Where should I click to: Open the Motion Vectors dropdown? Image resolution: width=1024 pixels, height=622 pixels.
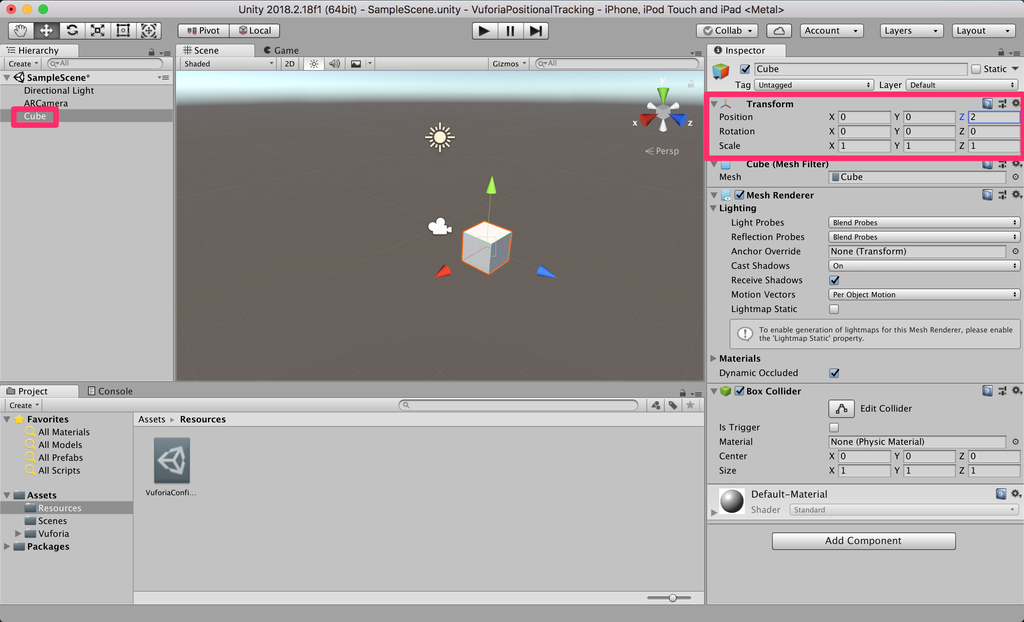[x=923, y=295]
